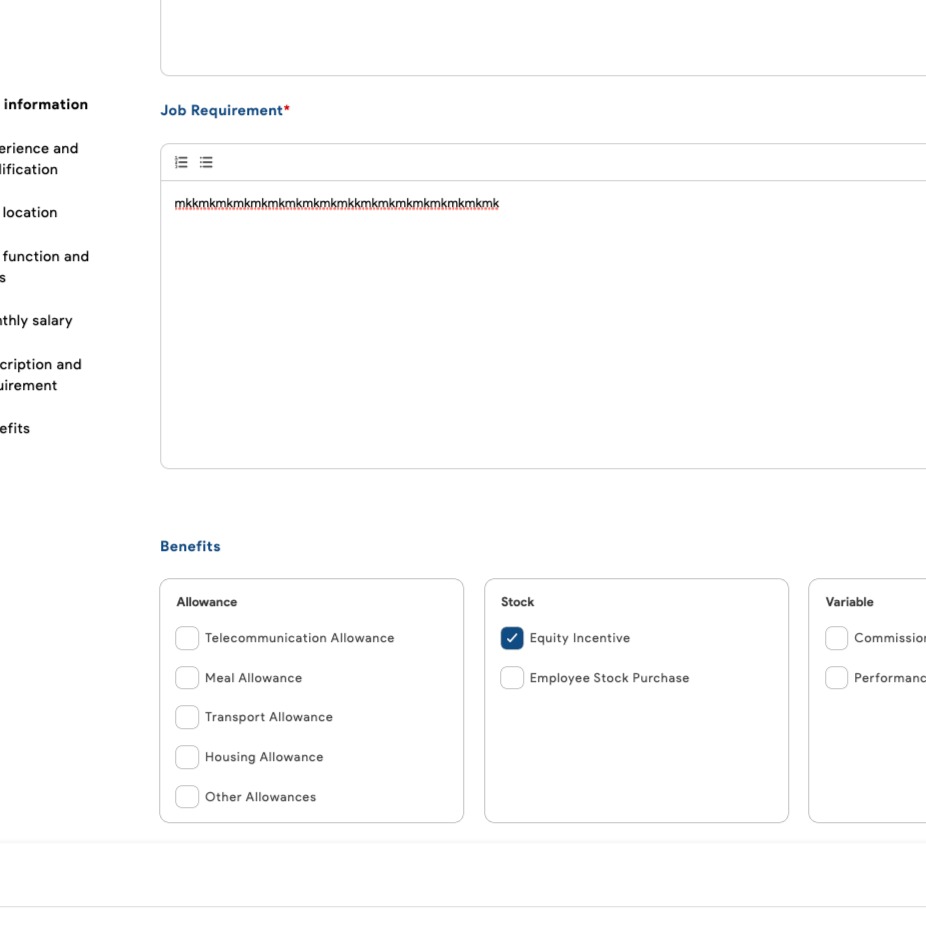Screen dimensions: 926x926
Task: Insert a numbered list in Job Requirement
Action: pyautogui.click(x=181, y=162)
